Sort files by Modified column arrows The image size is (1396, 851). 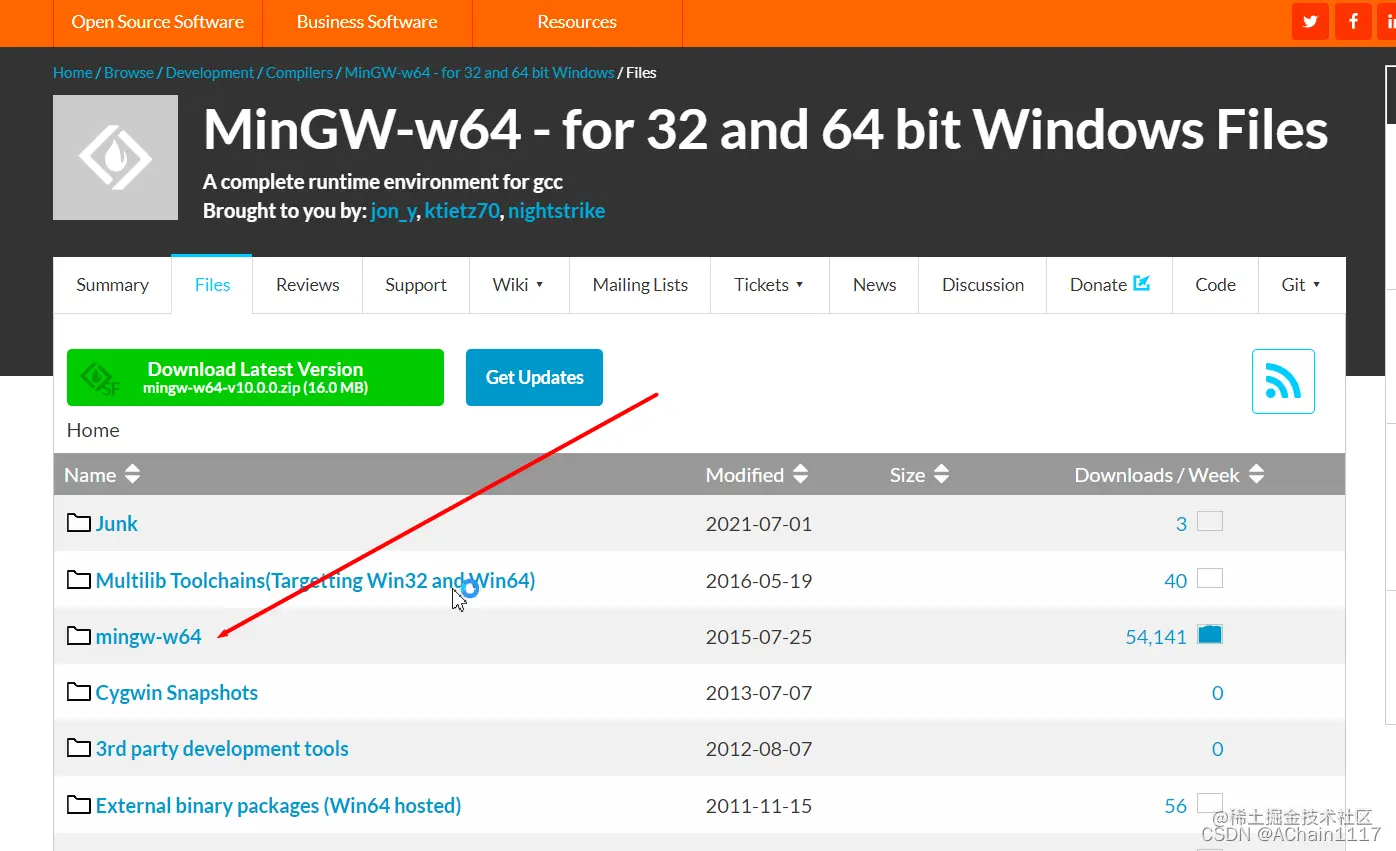click(x=800, y=475)
